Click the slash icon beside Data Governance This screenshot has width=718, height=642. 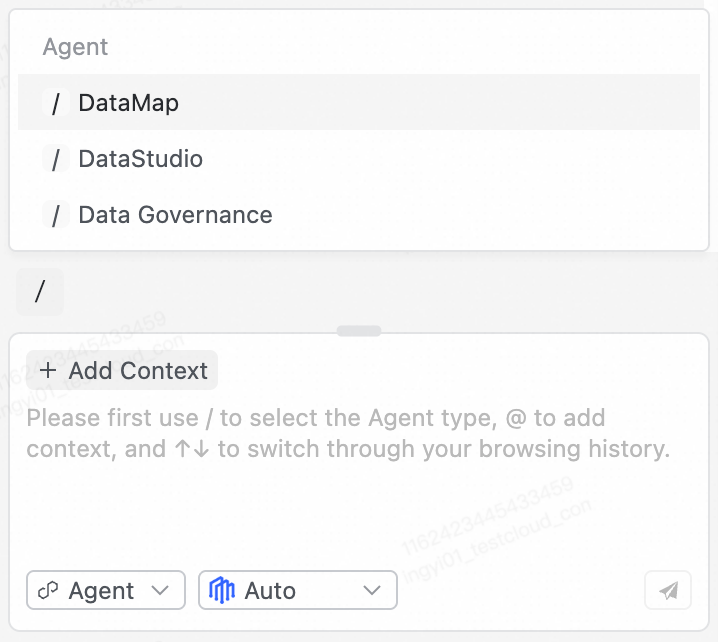[56, 215]
